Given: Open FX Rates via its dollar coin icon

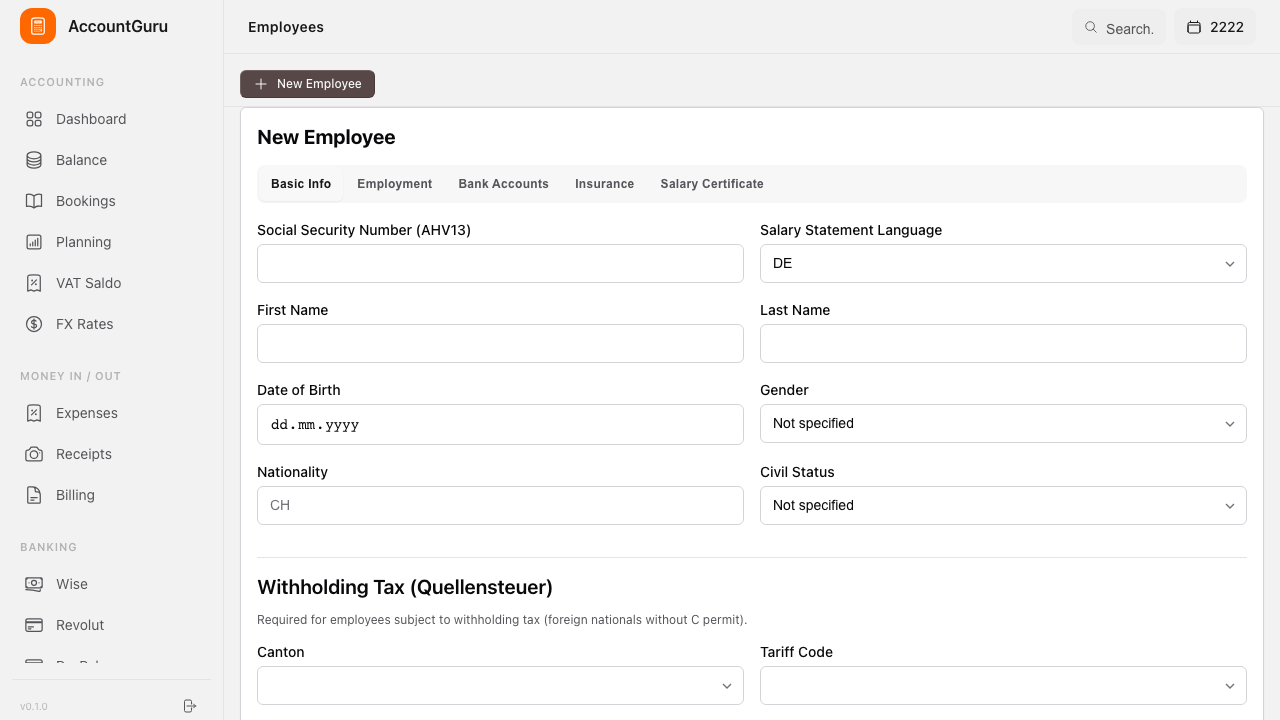Looking at the screenshot, I should coord(34,324).
